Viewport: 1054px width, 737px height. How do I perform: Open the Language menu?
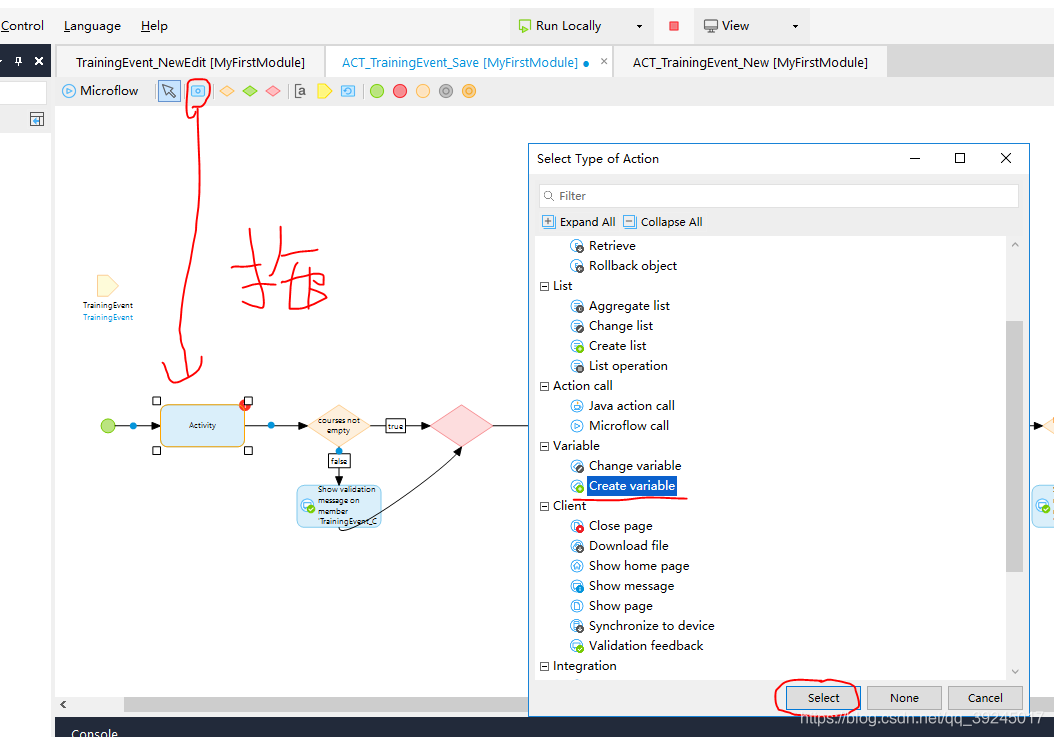(x=92, y=26)
